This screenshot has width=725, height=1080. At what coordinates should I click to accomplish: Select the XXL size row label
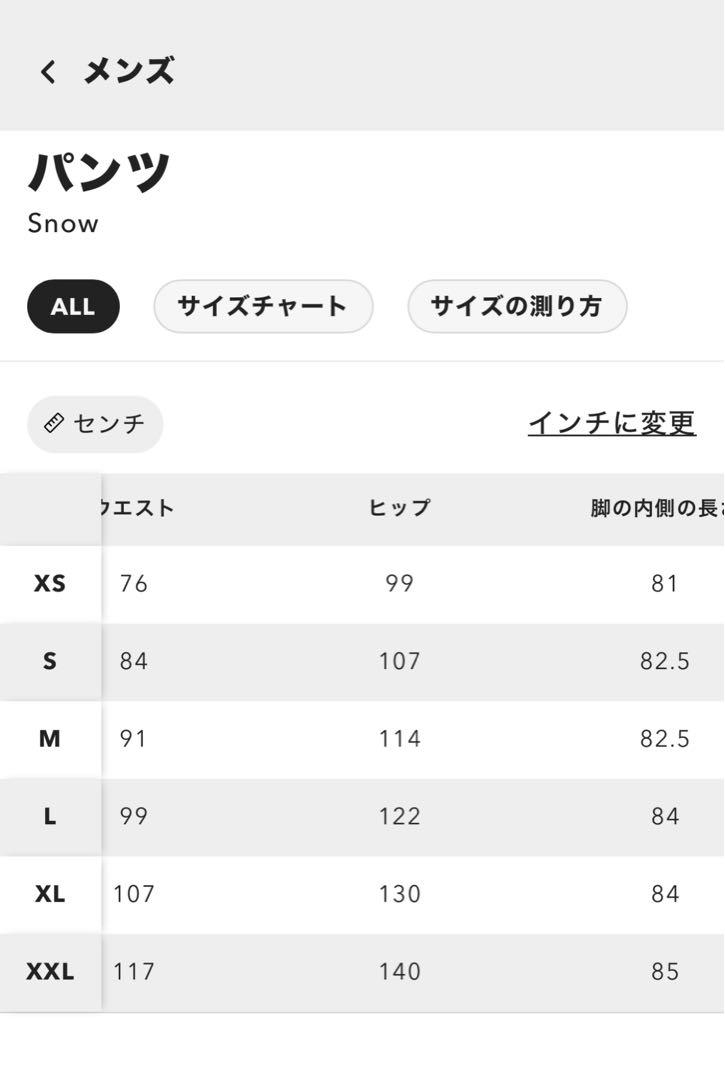(x=50, y=973)
